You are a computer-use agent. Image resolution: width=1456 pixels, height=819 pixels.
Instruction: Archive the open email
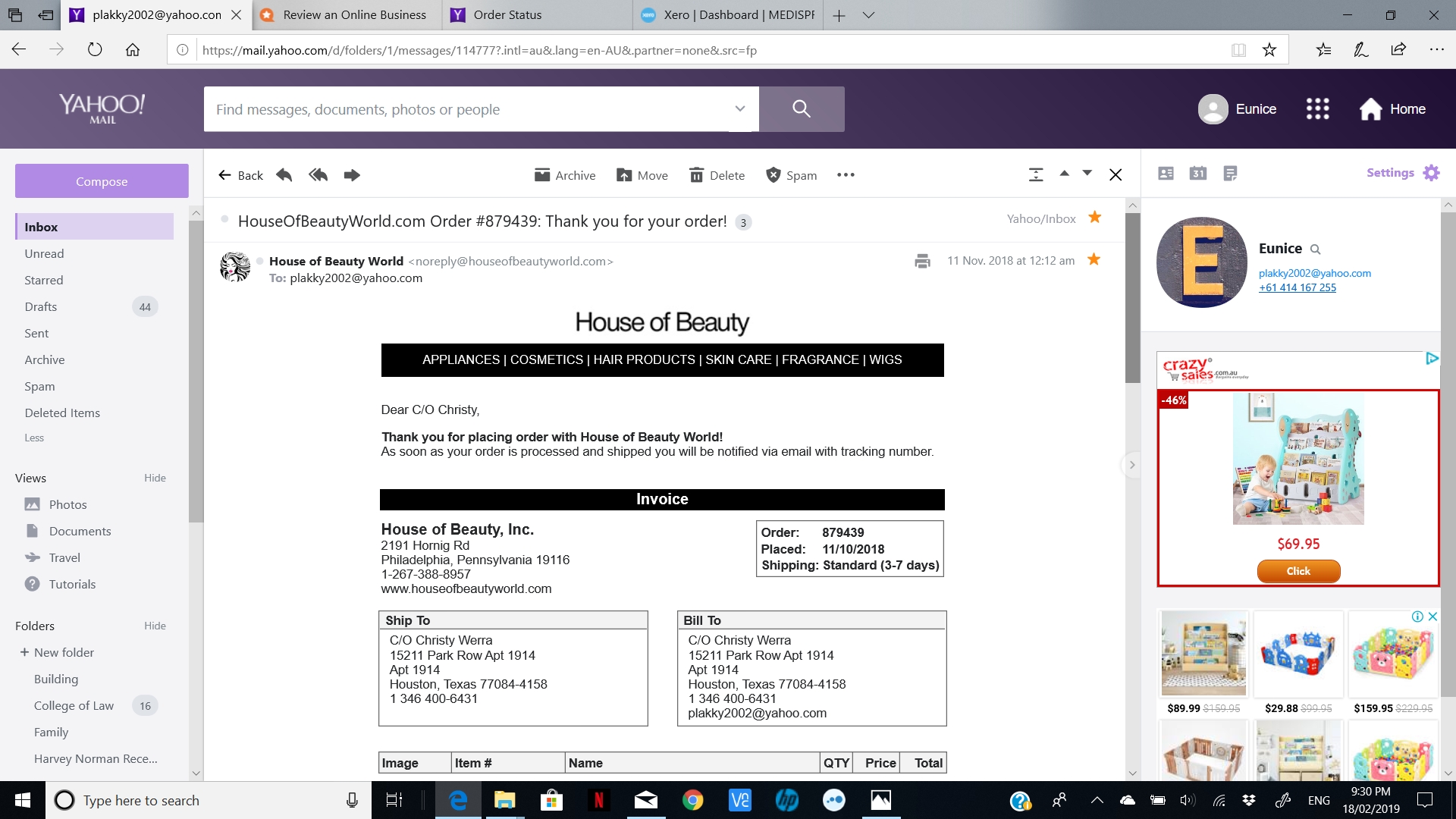coord(564,174)
